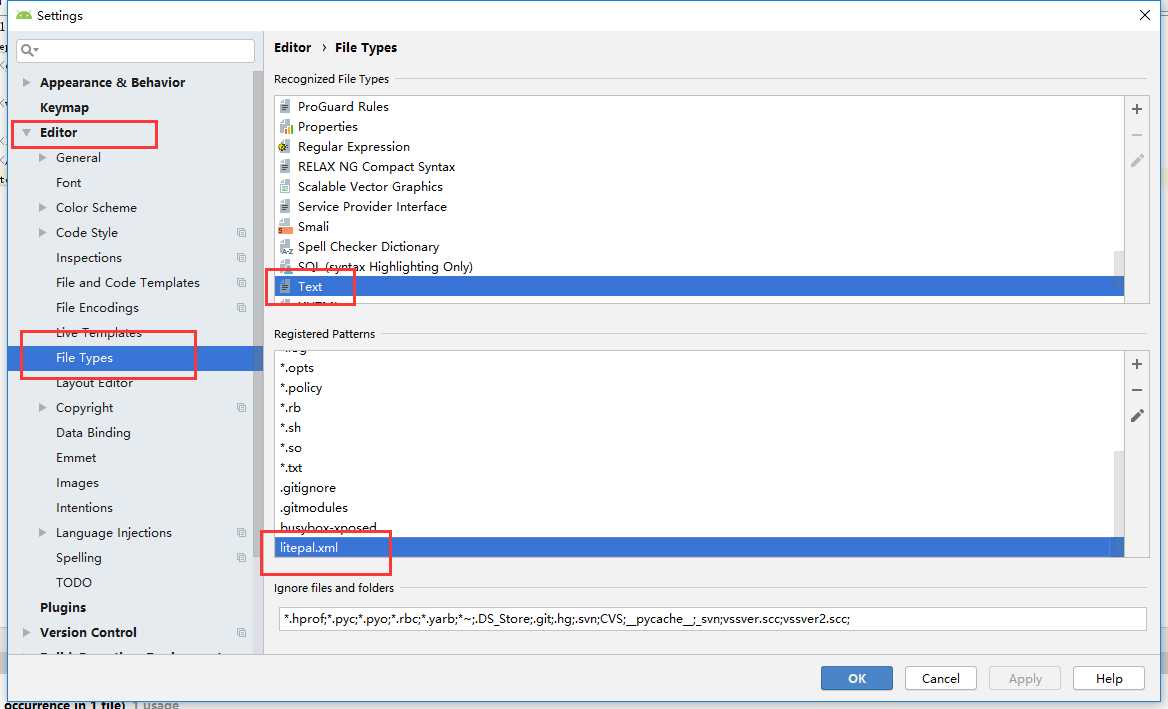Edit the selected registered pattern
This screenshot has height=709, width=1168.
coord(1137,416)
